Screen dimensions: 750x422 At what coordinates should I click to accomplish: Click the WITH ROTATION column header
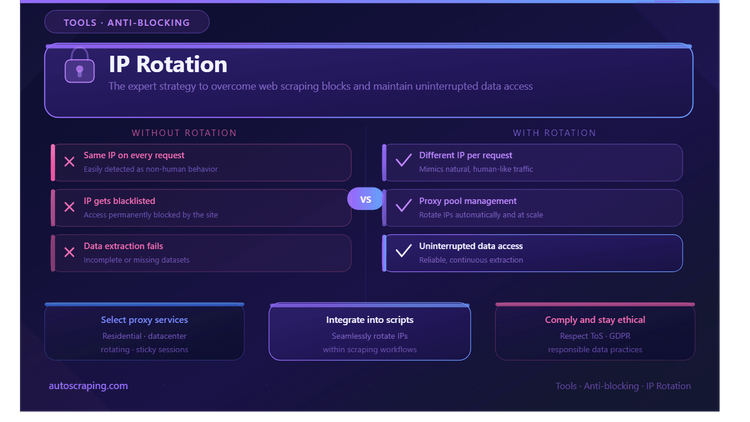[555, 133]
